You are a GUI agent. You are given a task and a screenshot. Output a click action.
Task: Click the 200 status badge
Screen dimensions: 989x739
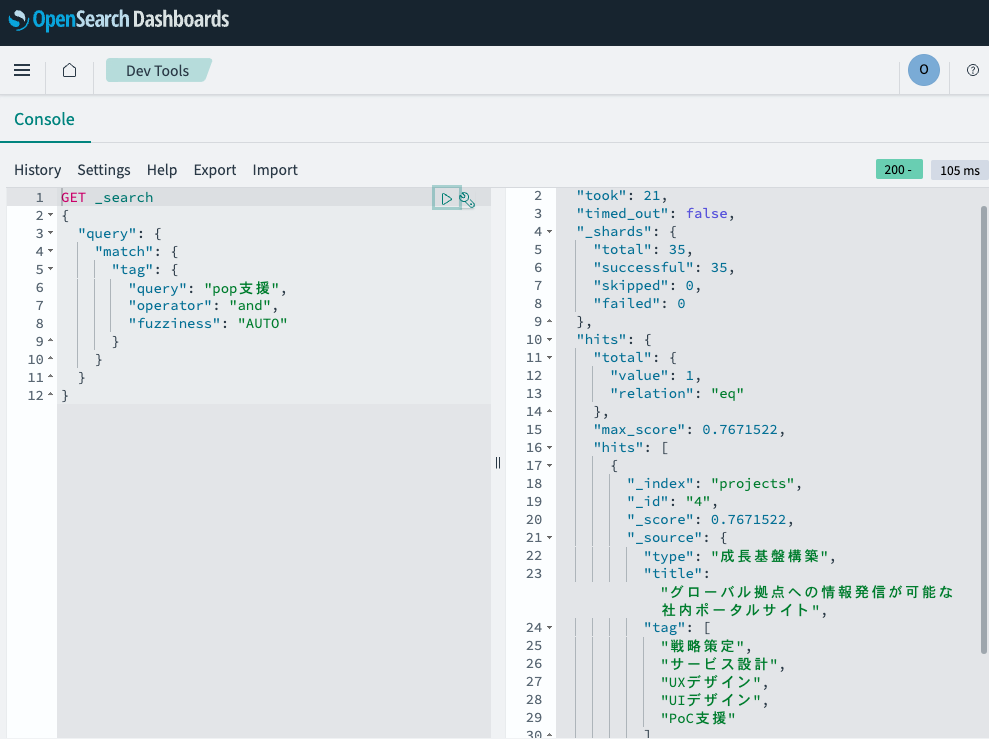(x=899, y=170)
